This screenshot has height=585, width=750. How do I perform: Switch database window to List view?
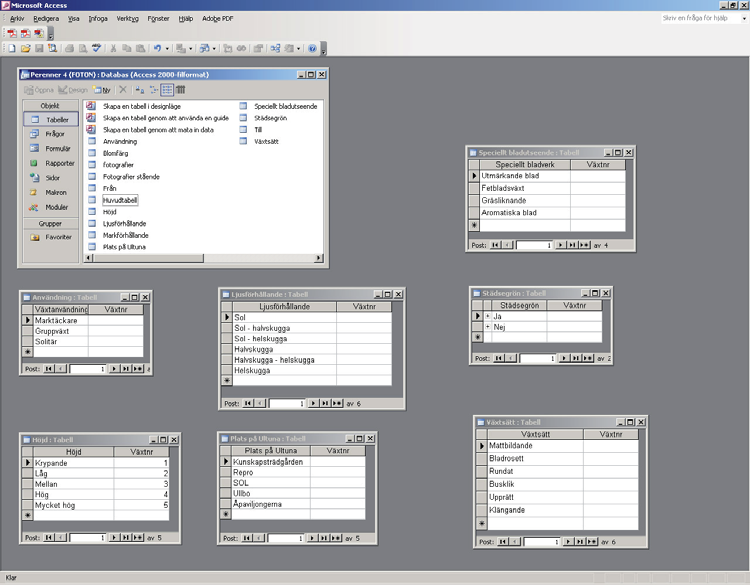(x=167, y=89)
